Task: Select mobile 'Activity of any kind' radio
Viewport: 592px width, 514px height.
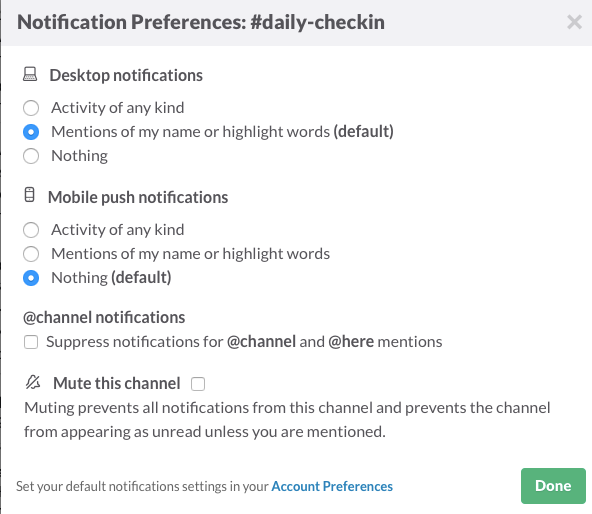Action: click(31, 230)
